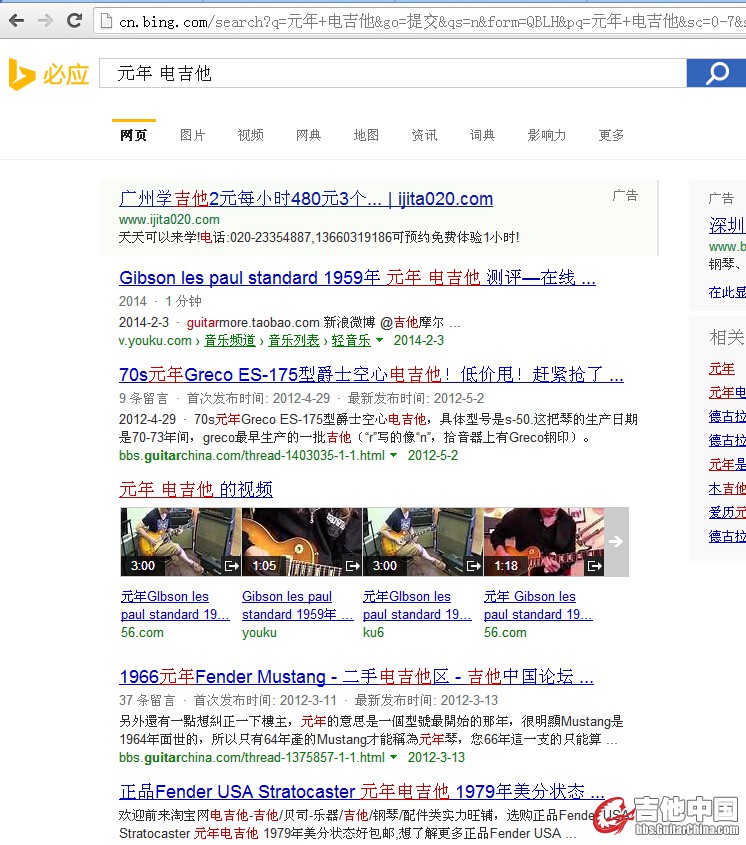Click sidebar link 在此显

tap(727, 293)
